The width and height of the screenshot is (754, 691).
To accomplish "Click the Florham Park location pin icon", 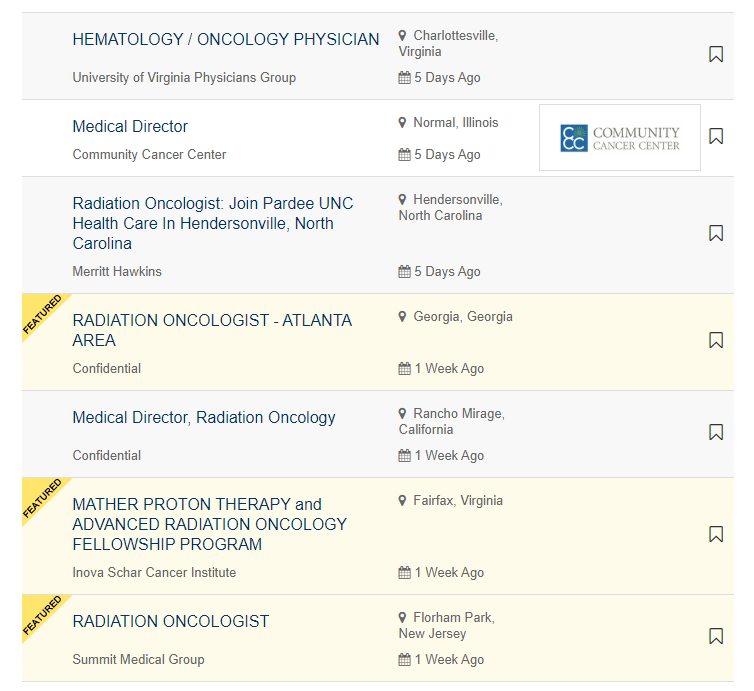I will coord(402,617).
